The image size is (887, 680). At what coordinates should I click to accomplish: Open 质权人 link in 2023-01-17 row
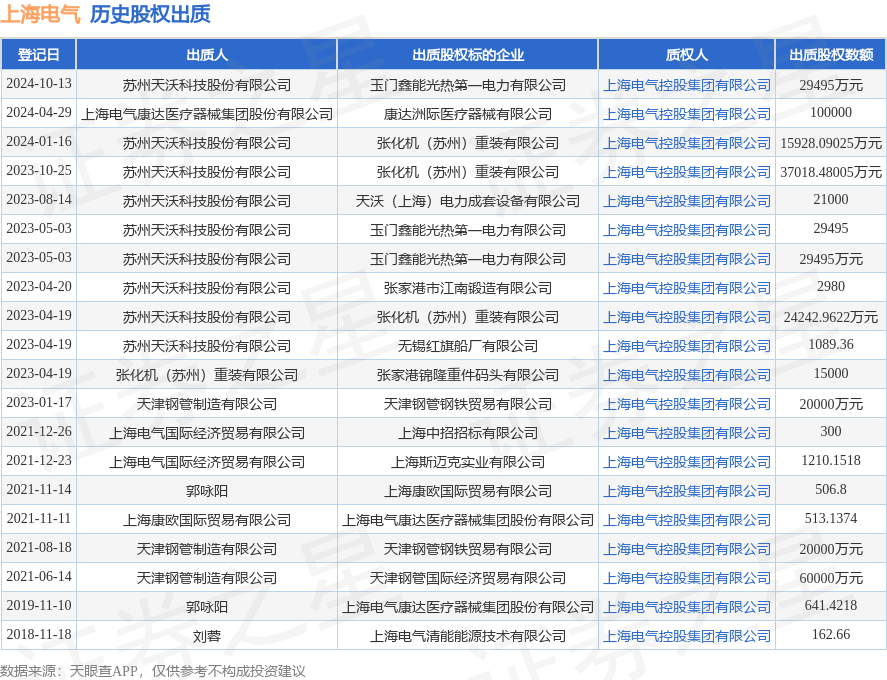tap(687, 404)
